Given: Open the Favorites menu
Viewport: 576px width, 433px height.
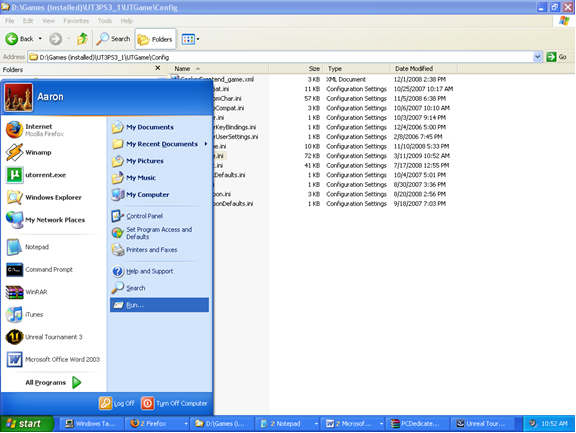Looking at the screenshot, I should (x=76, y=21).
